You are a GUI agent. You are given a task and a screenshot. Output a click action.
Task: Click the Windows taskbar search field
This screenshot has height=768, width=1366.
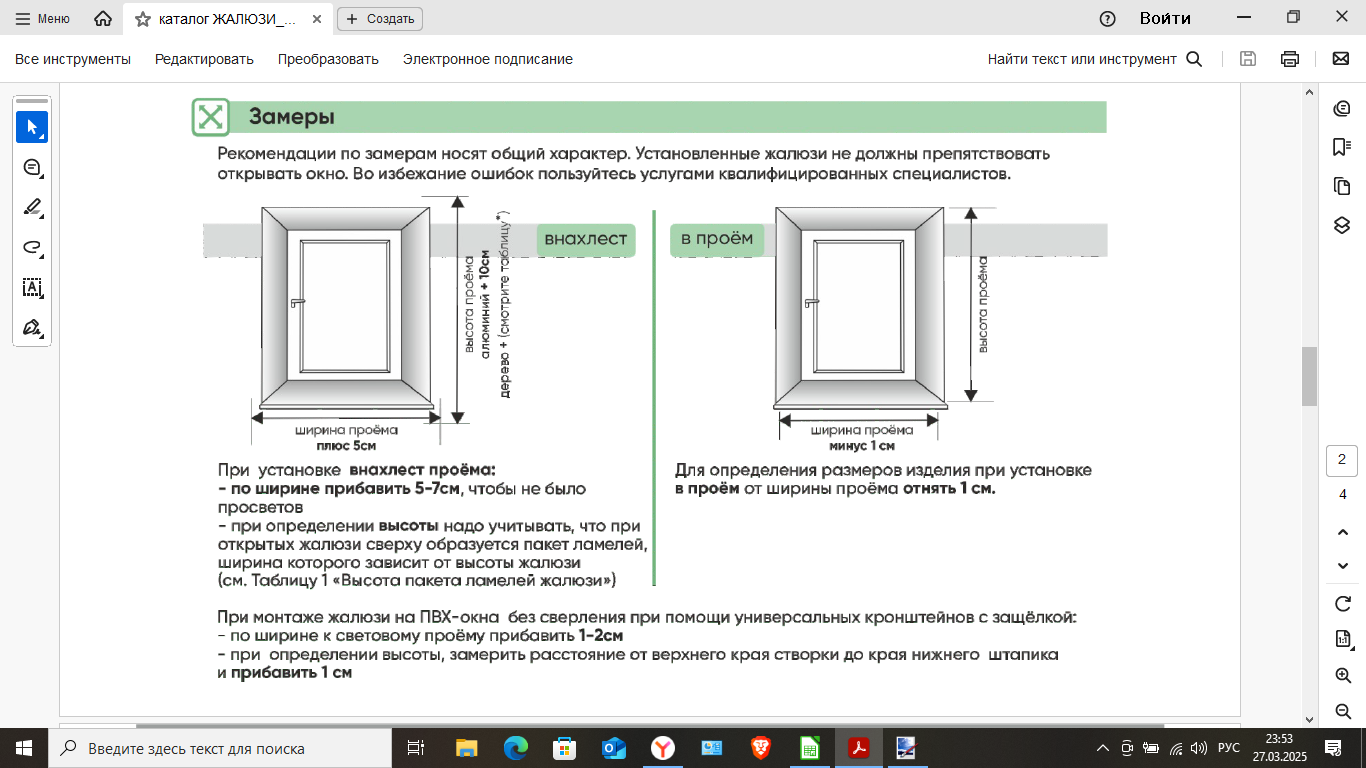(220, 748)
